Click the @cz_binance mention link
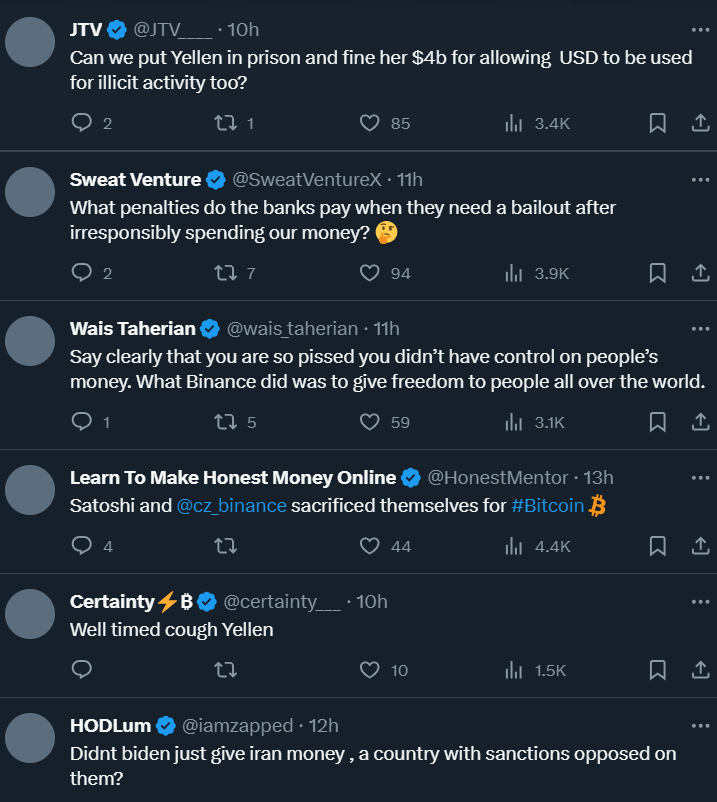This screenshot has height=802, width=717. 232,505
